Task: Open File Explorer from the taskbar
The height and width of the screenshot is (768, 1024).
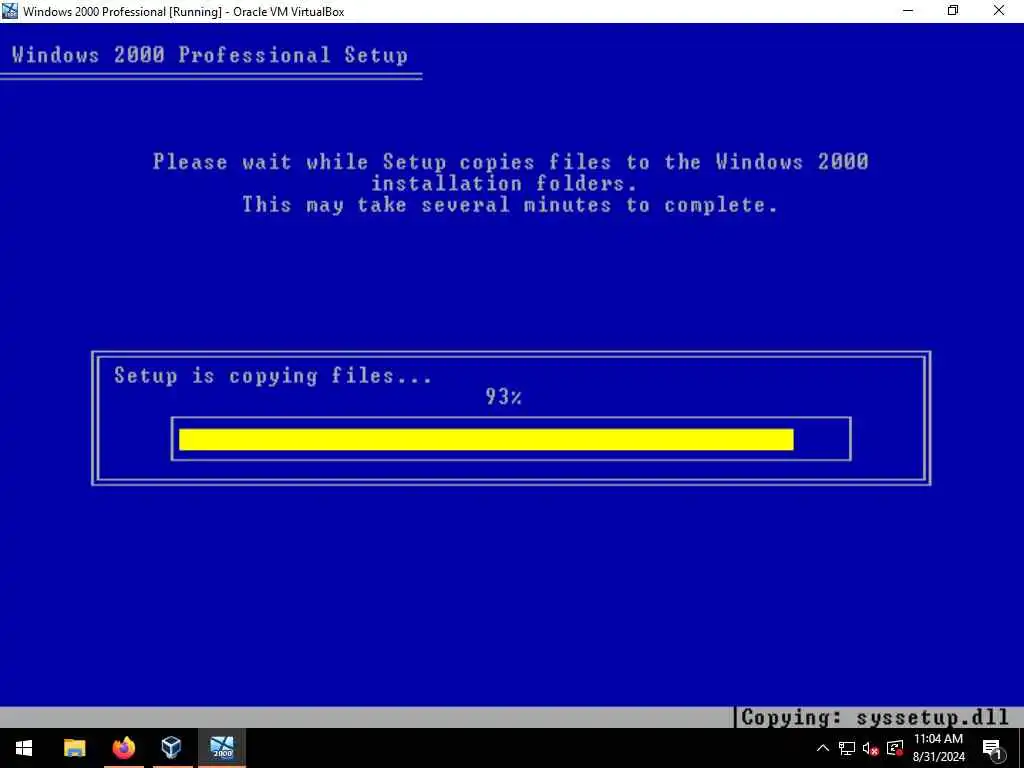Action: [x=74, y=748]
